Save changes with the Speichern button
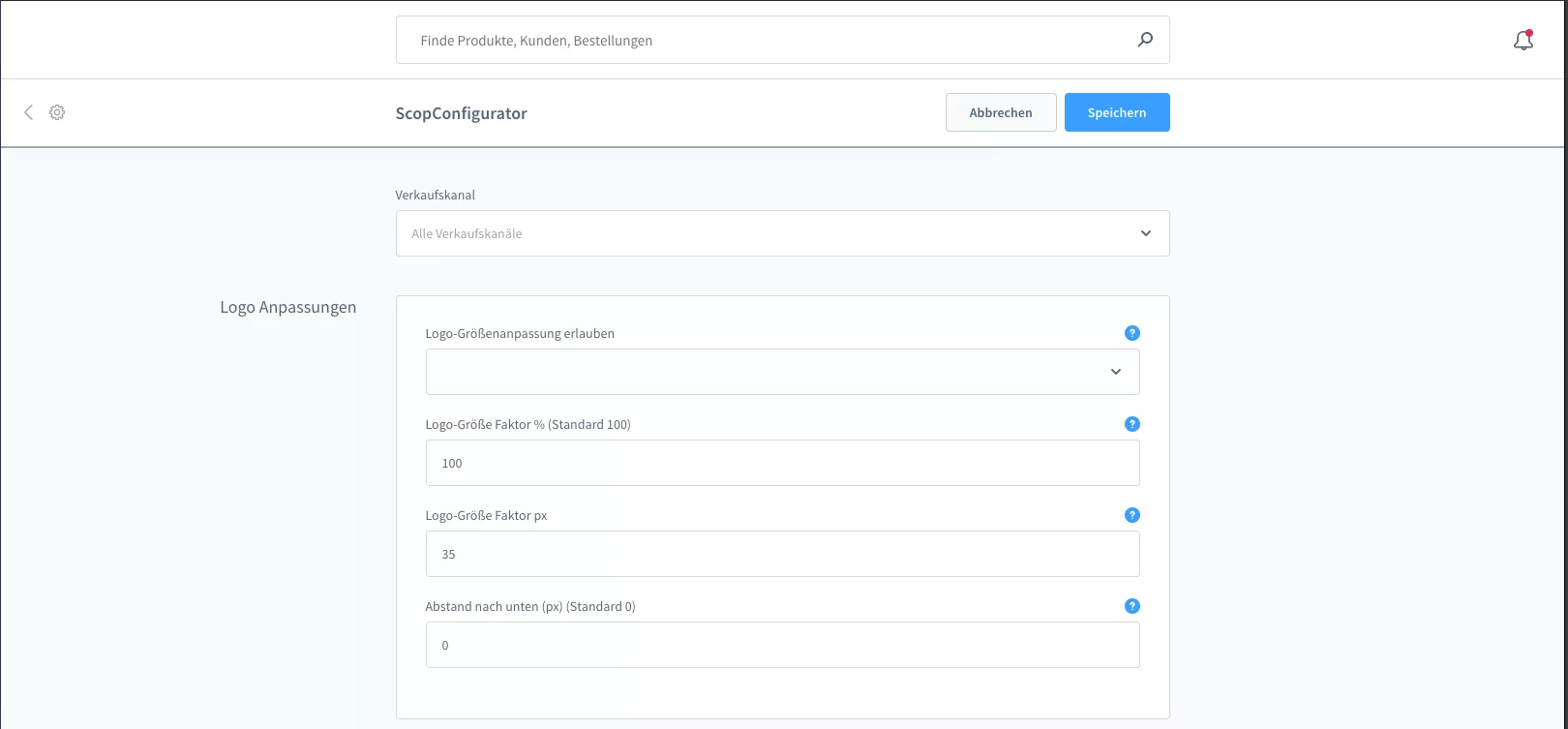 [1116, 112]
